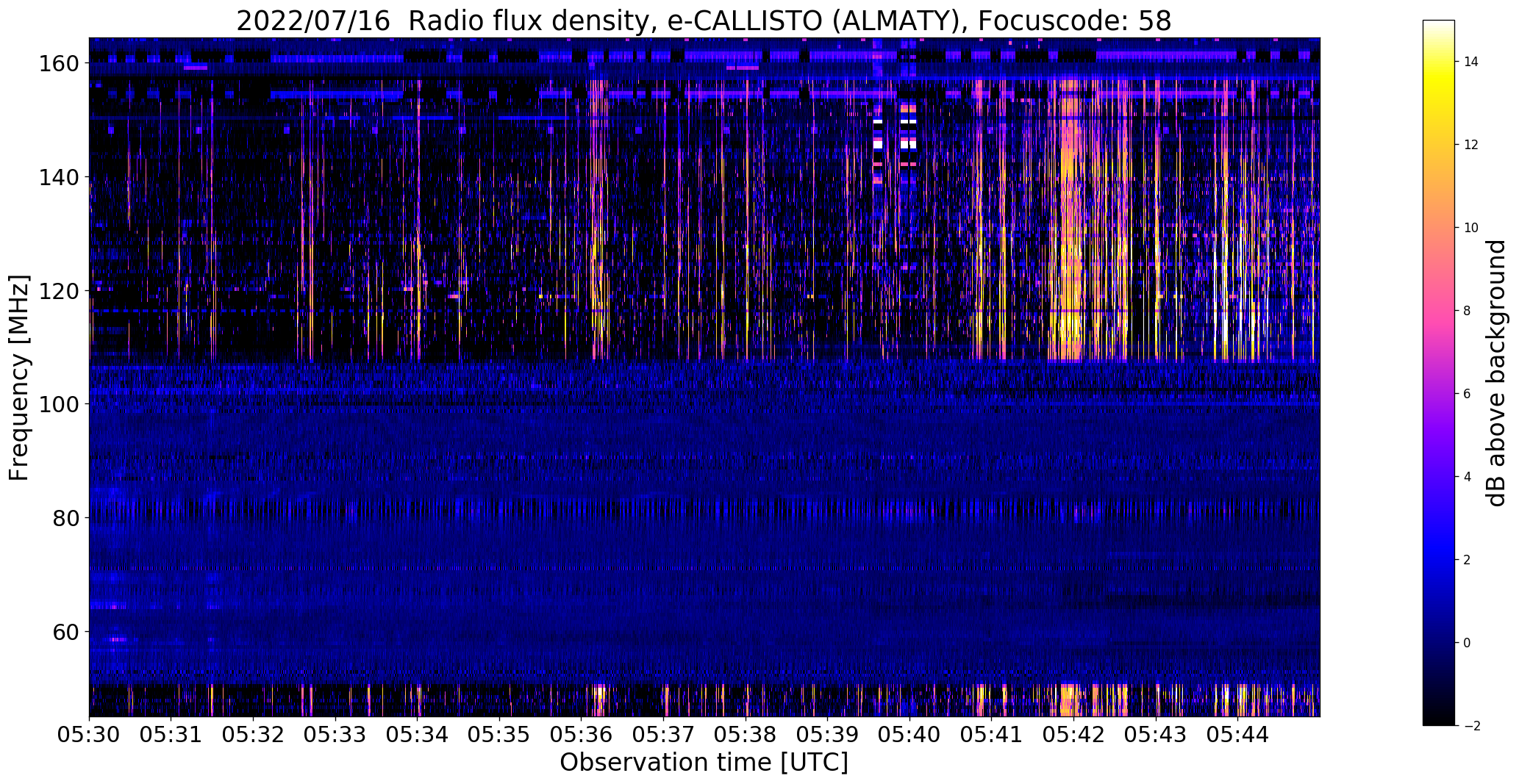The image size is (1519, 784).
Task: Click the 'dB above background' colorbar label
Action: 1495,373
